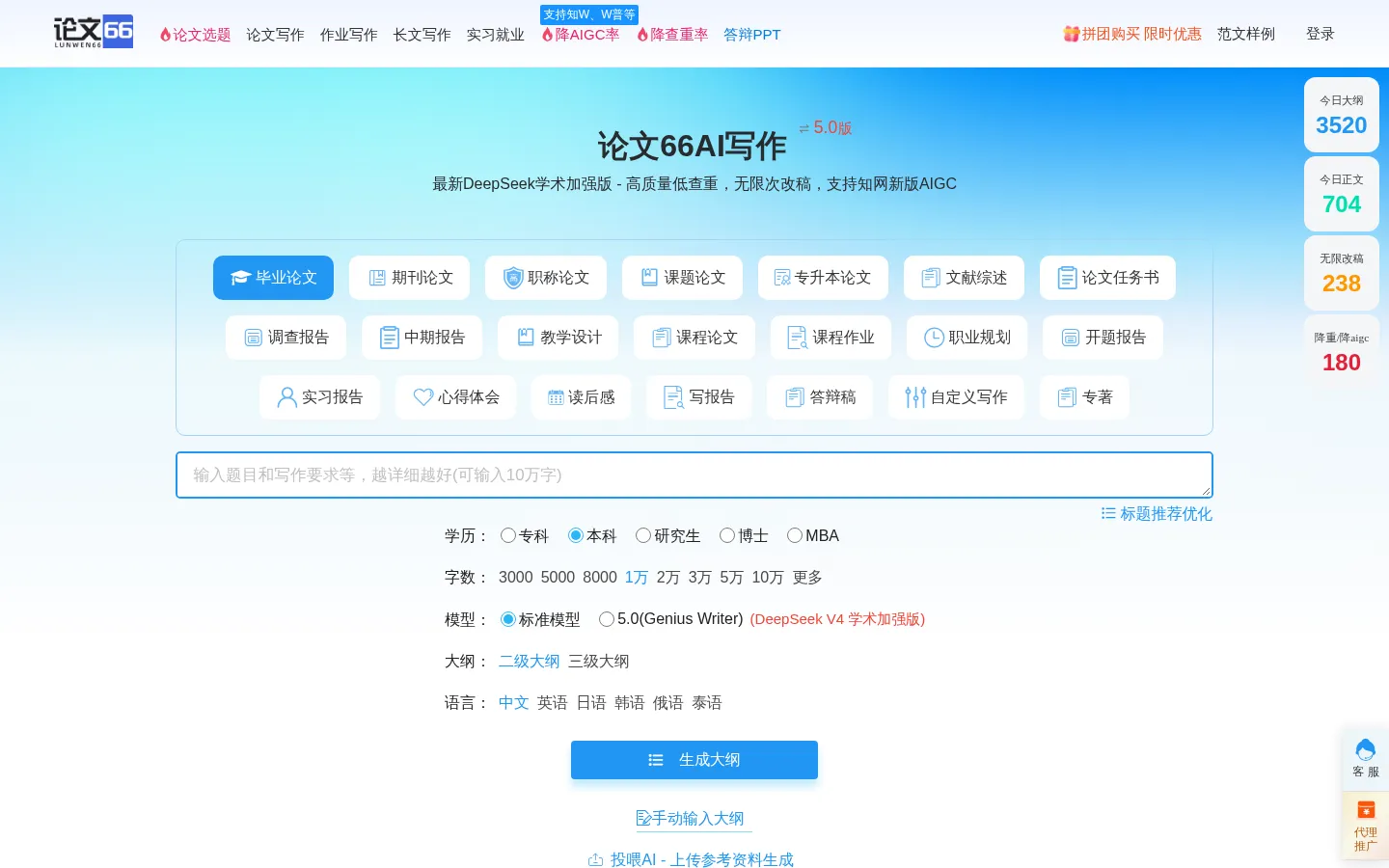Open the 降查重率 nav item

point(671,35)
